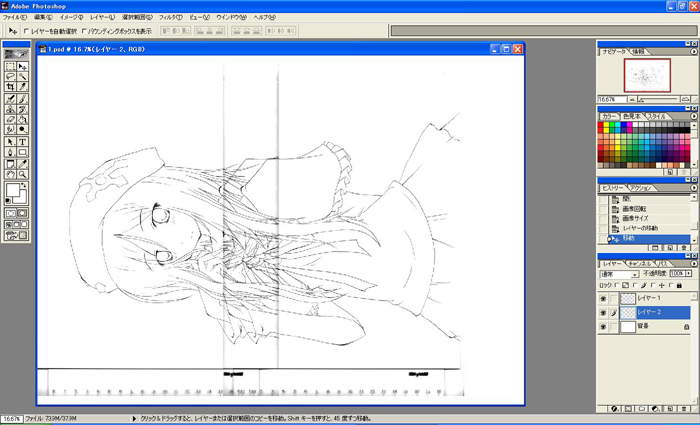Delete layer with Layers panel trash icon

(x=683, y=408)
